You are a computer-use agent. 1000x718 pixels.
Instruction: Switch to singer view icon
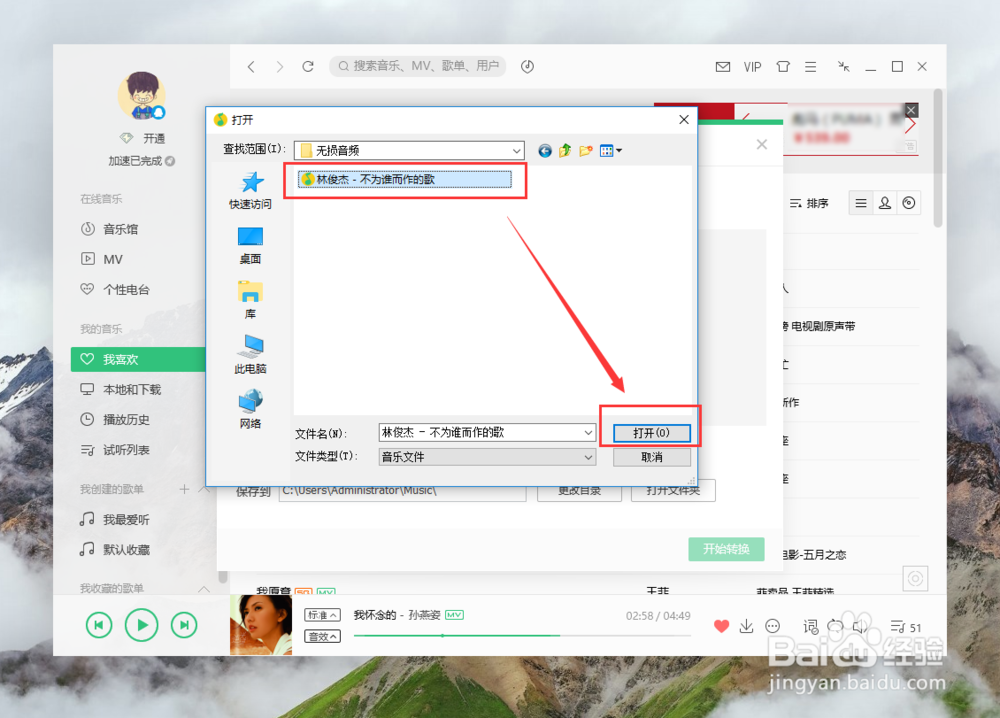[885, 203]
